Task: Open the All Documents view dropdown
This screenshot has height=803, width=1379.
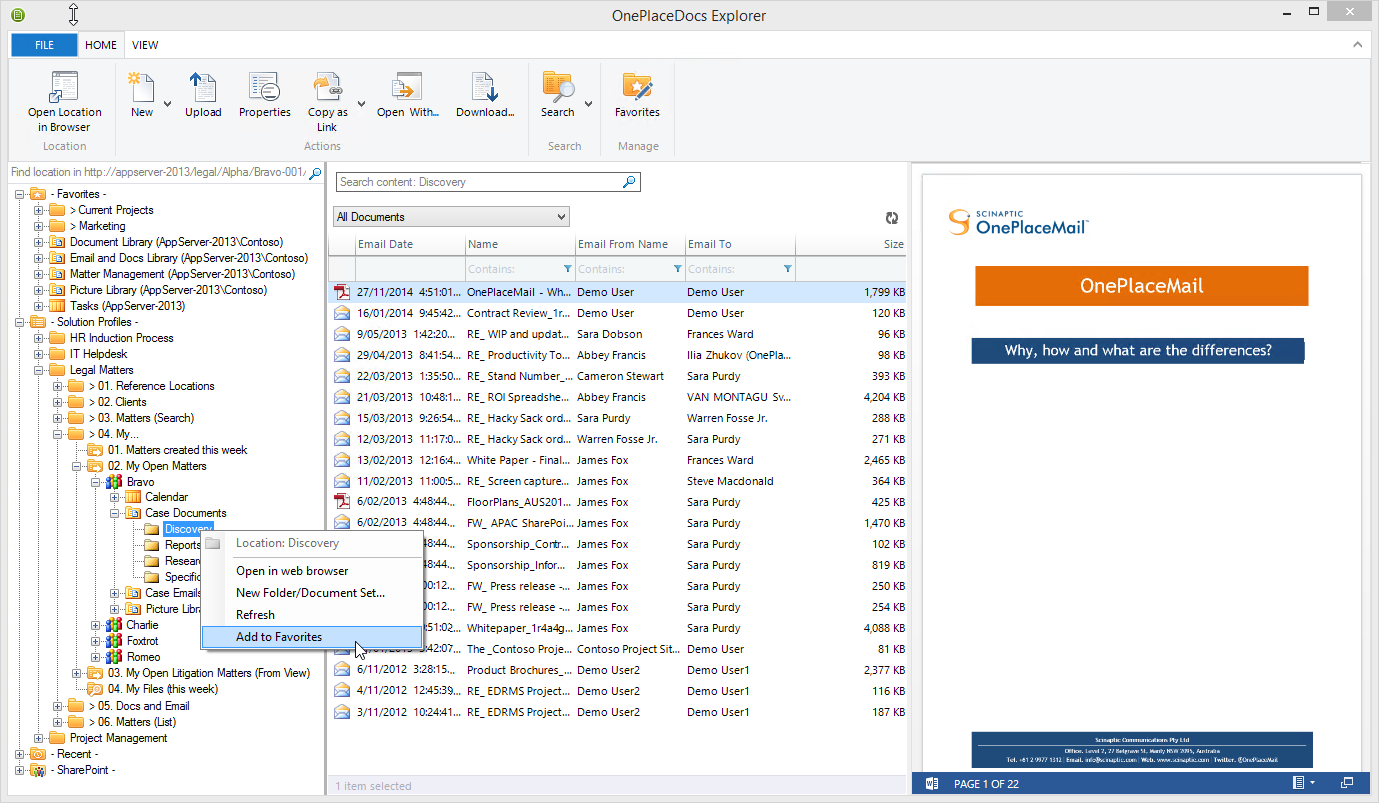Action: coord(451,217)
